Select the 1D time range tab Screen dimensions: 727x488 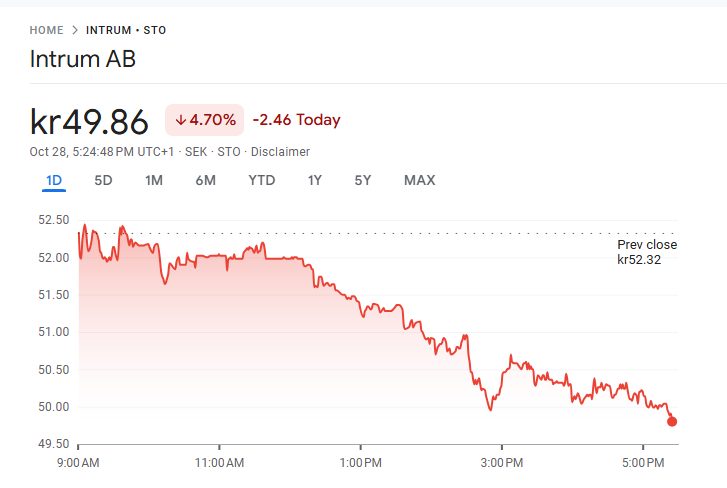(54, 181)
